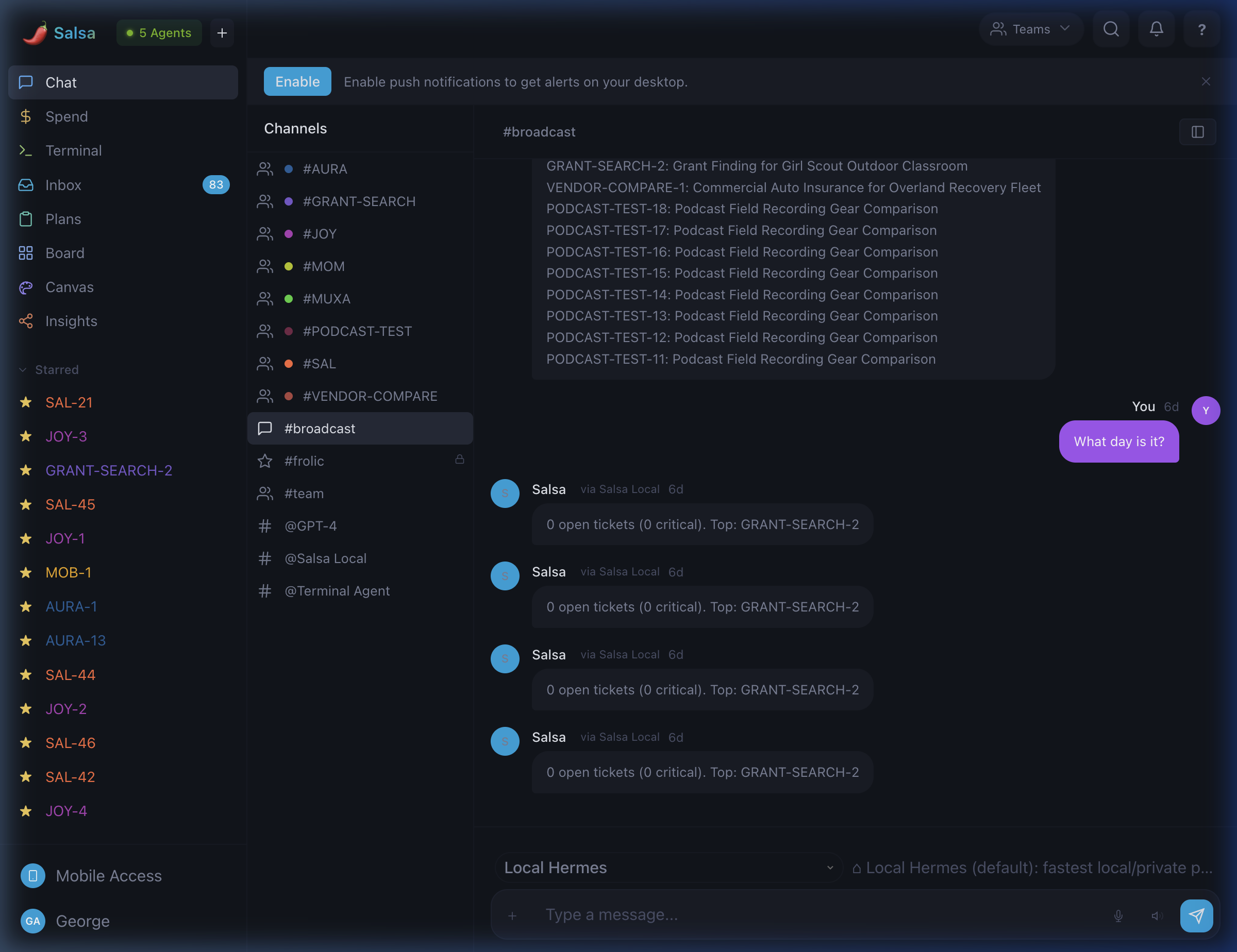The image size is (1237, 952).
Task: Collapse the Starred section
Action: point(23,369)
